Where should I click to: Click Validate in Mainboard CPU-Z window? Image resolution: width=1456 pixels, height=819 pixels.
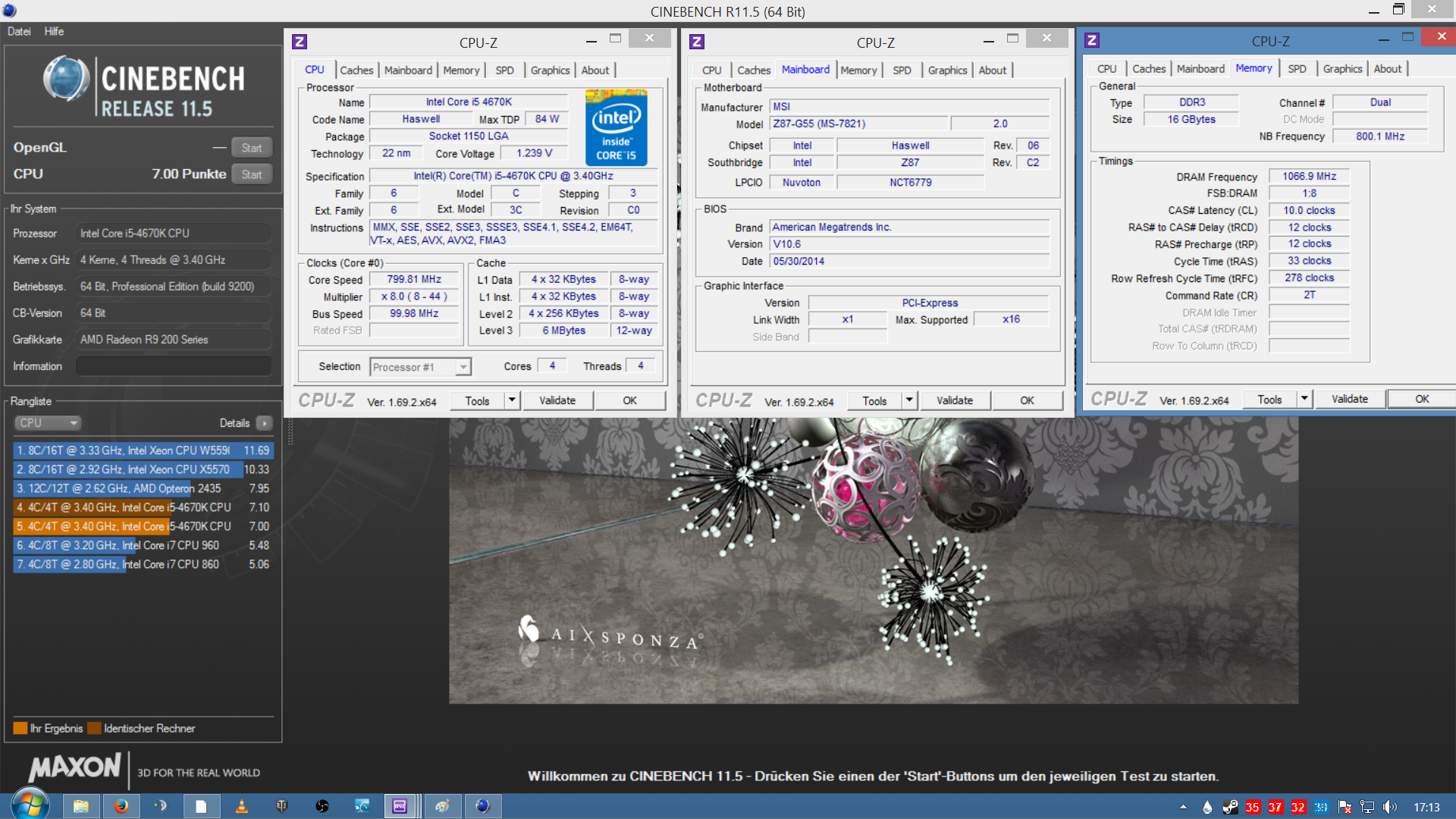[x=955, y=400]
